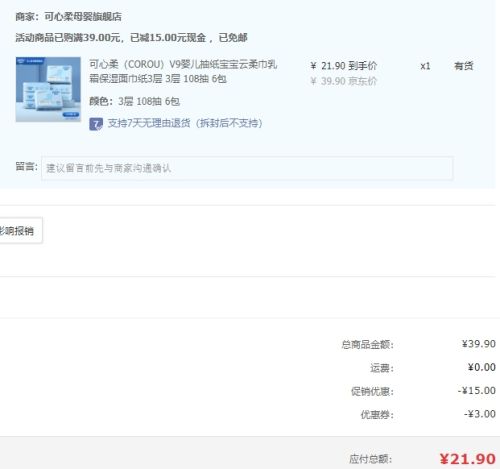This screenshot has height=469, width=500.
Task: Click the 7-day return badge icon
Action: pos(96,124)
